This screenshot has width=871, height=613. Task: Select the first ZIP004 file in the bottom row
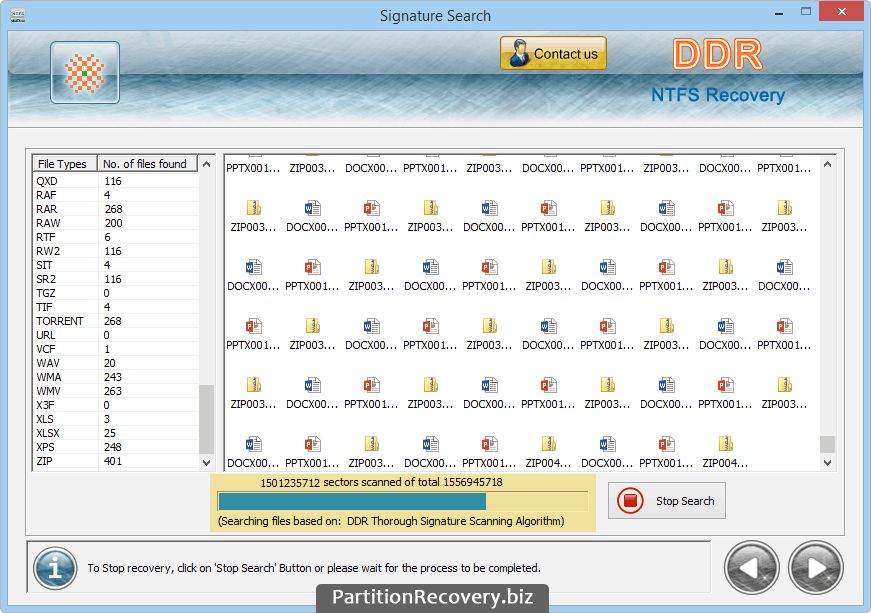(548, 453)
